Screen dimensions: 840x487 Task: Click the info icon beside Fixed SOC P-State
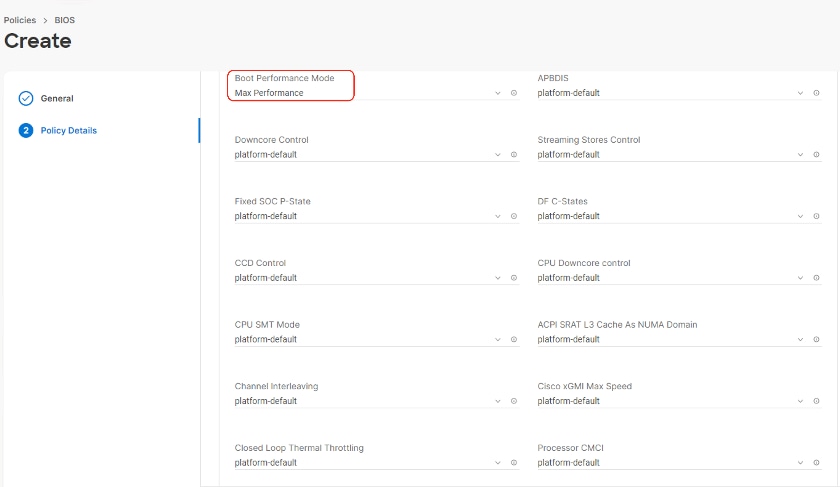[514, 216]
